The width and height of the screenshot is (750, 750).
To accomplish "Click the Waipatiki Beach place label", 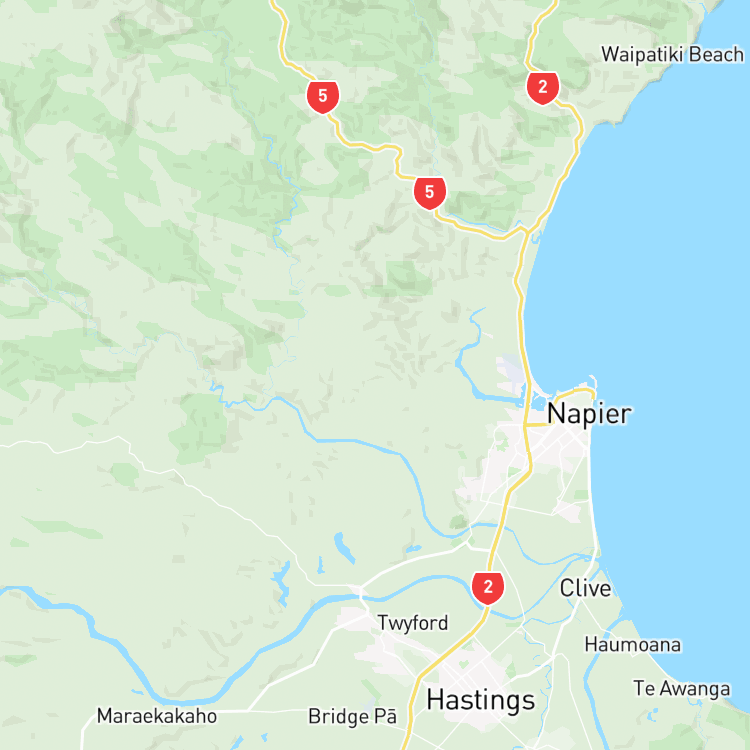I will click(673, 55).
